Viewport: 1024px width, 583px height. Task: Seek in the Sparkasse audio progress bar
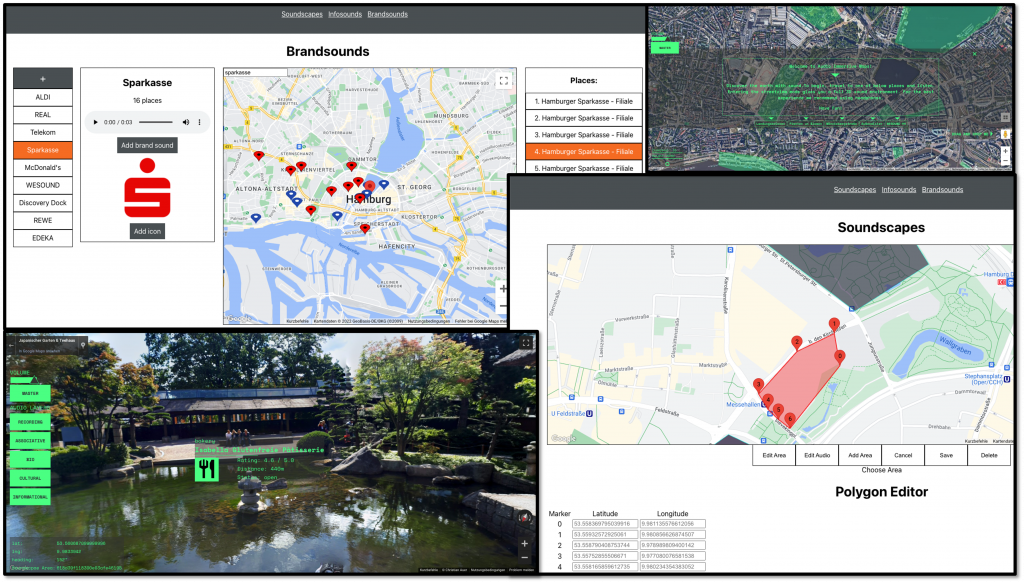tap(155, 122)
